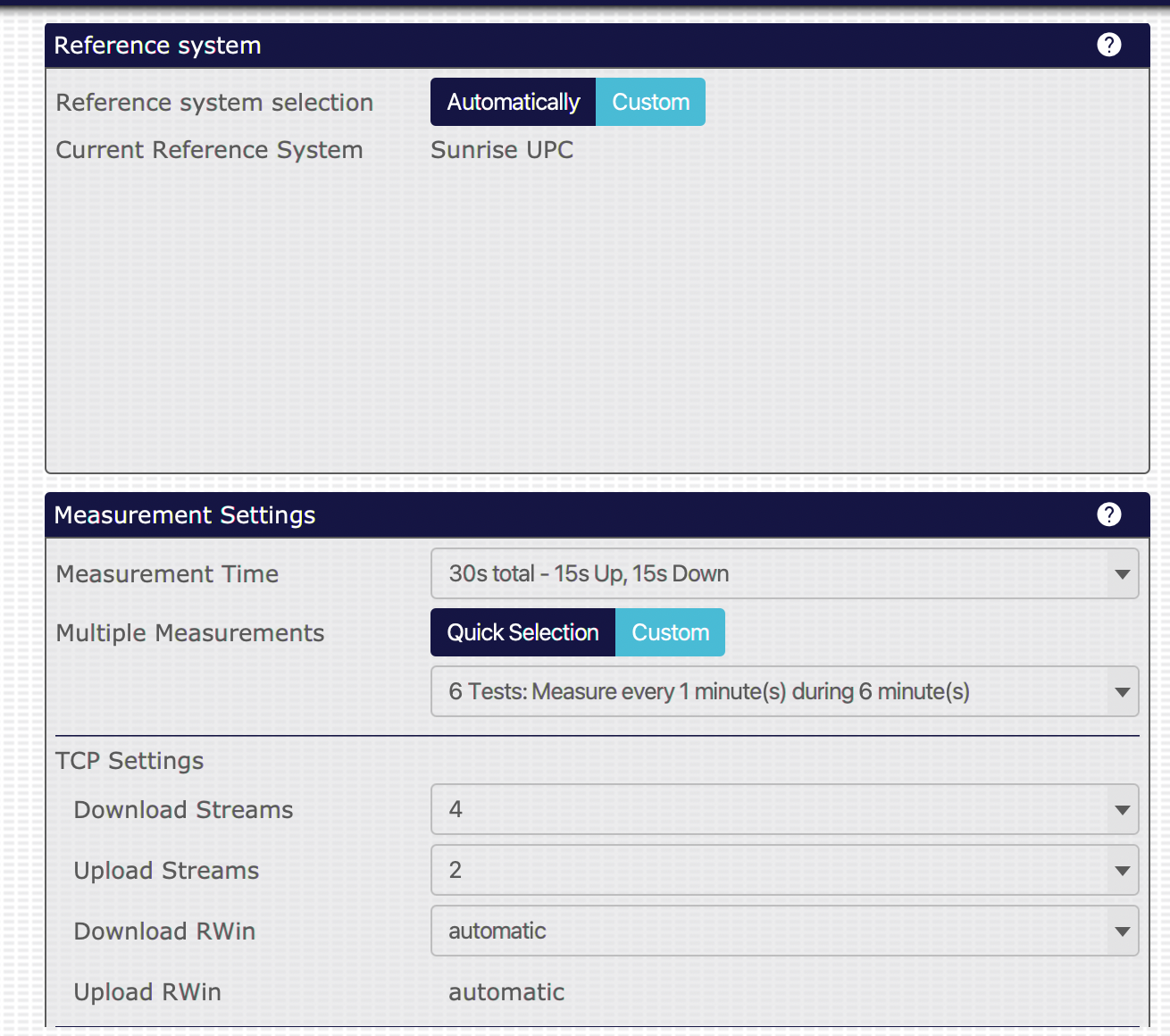Switch reference system selection to Custom
Viewport: 1170px width, 1036px height.
[x=650, y=102]
